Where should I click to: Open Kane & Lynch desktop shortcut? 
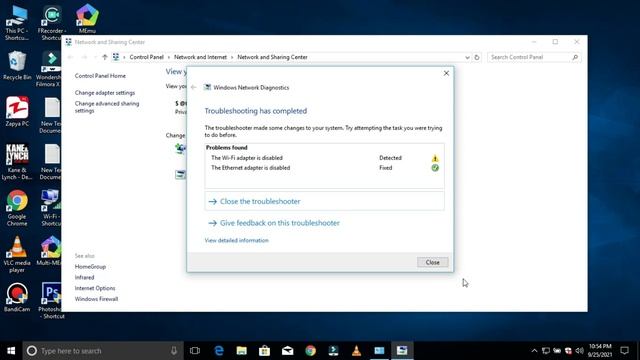click(x=17, y=162)
